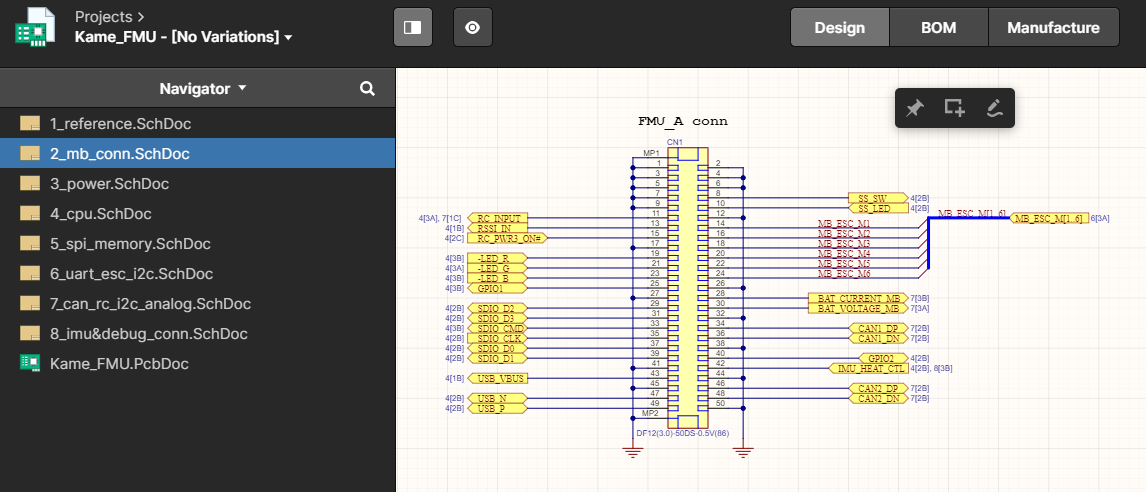This screenshot has height=492, width=1146.
Task: Select the SDIO_CLK port
Action: (x=496, y=338)
